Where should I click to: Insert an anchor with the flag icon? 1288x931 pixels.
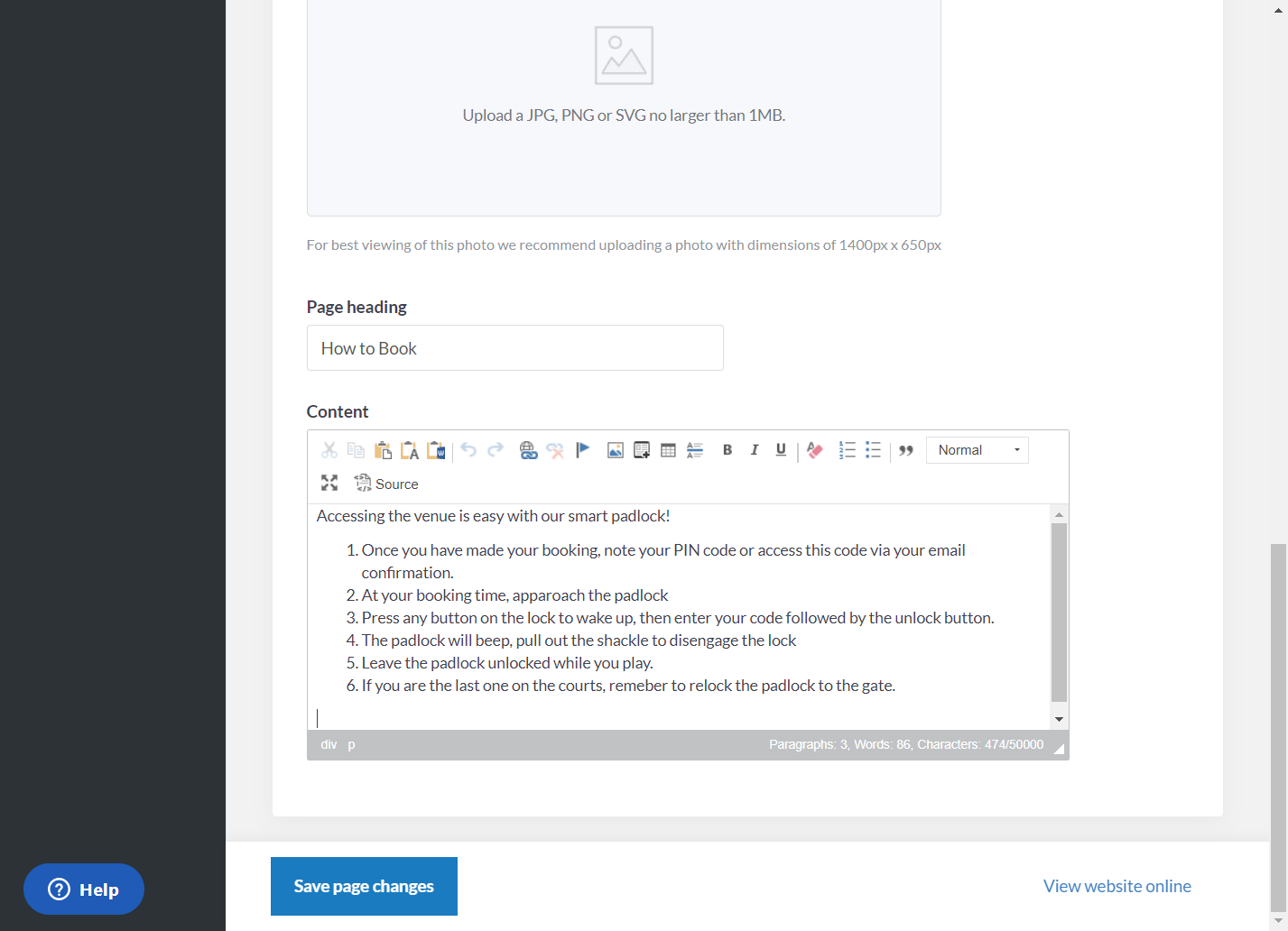point(582,449)
